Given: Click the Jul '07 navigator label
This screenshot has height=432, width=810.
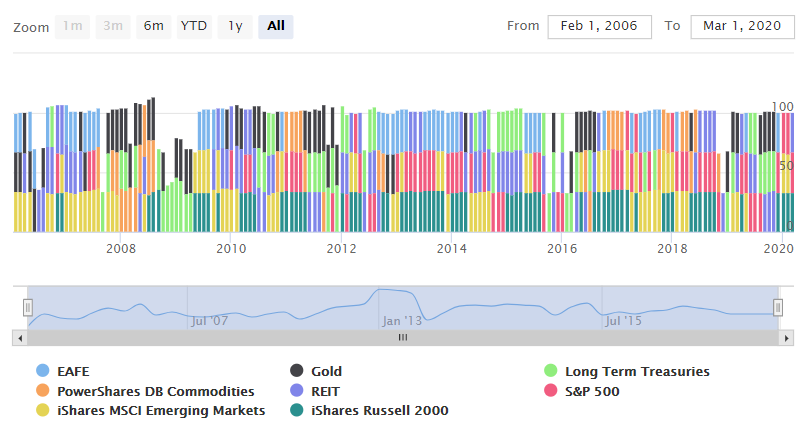Looking at the screenshot, I should 209,321.
